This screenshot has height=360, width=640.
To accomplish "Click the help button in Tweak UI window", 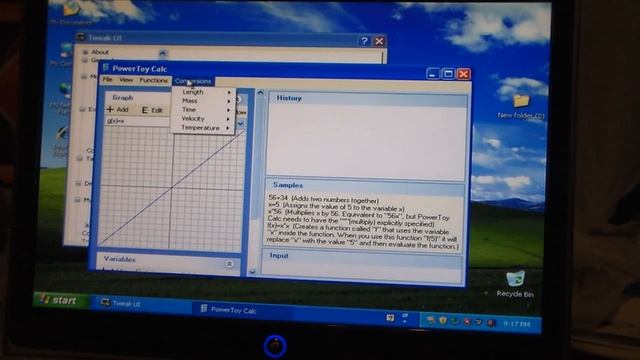I will [364, 41].
